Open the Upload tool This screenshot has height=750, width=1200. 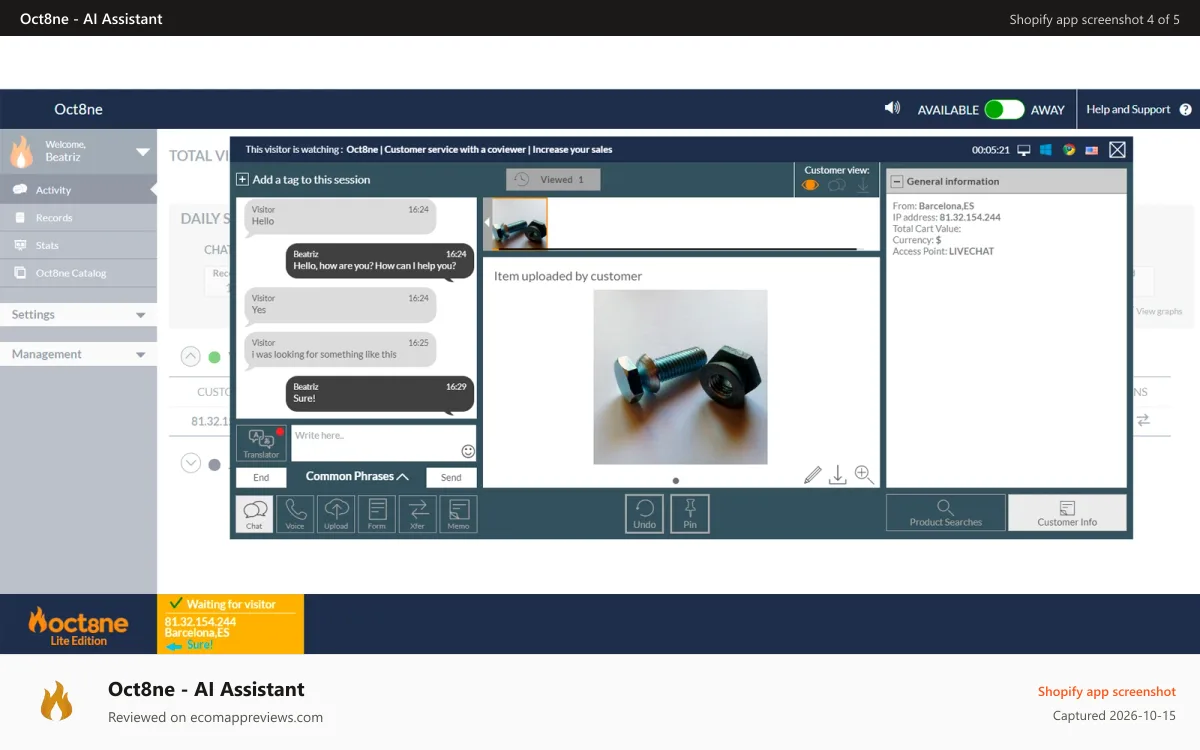click(x=336, y=514)
